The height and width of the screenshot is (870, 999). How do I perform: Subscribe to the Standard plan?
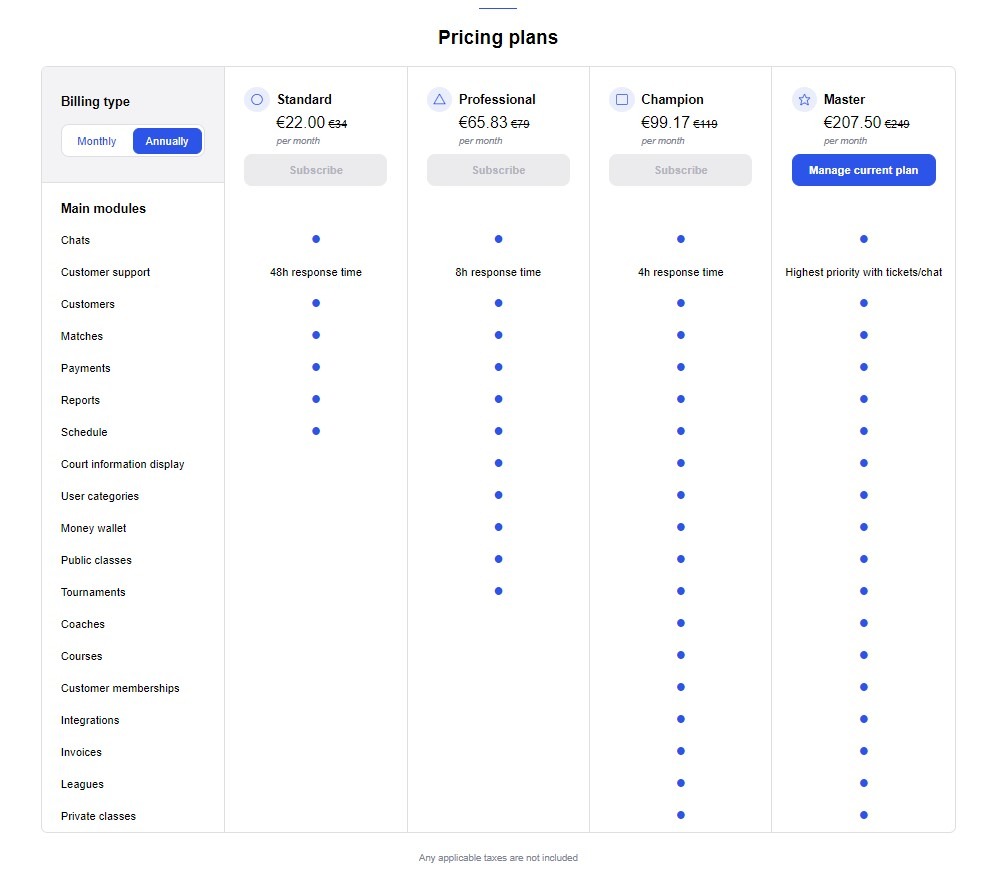tap(315, 170)
